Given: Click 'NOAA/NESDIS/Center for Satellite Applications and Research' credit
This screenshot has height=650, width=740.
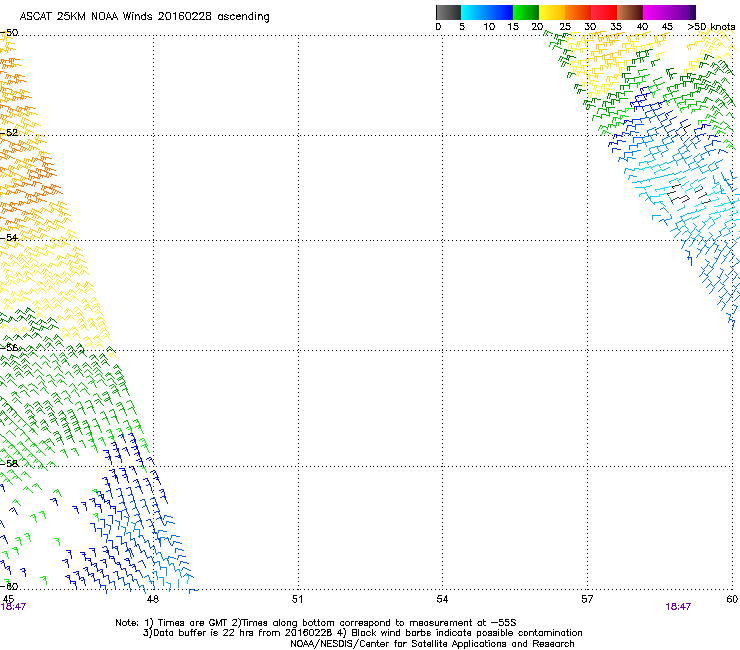Looking at the screenshot, I should [432, 644].
